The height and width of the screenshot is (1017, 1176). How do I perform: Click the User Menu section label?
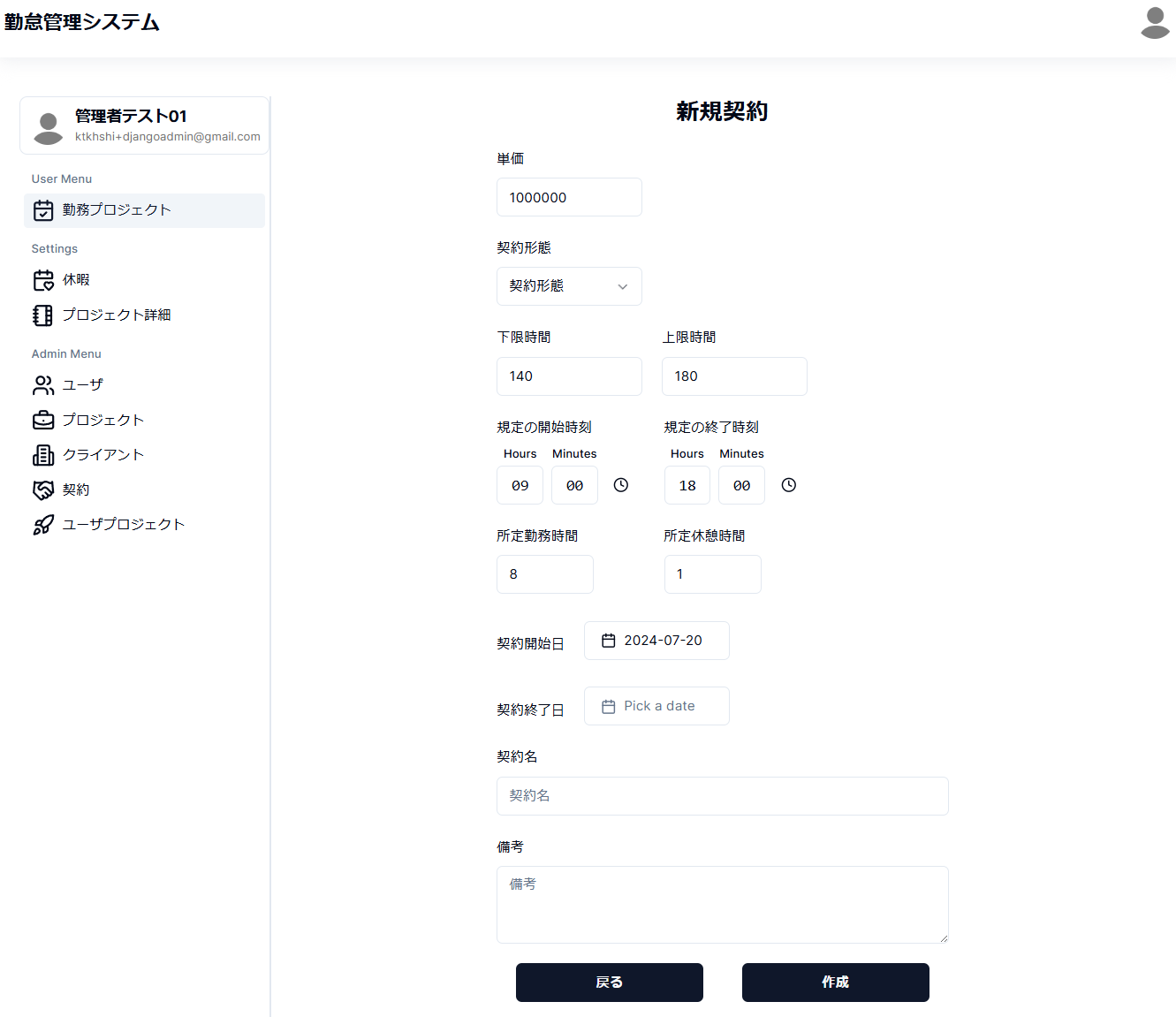[x=62, y=178]
